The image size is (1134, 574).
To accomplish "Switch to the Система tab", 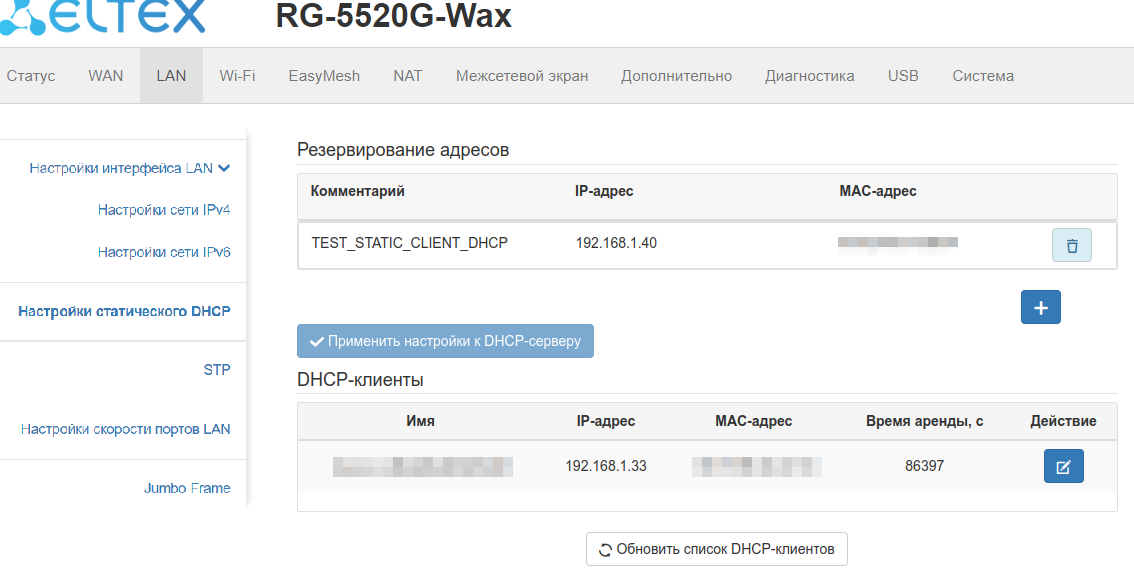I will click(983, 76).
